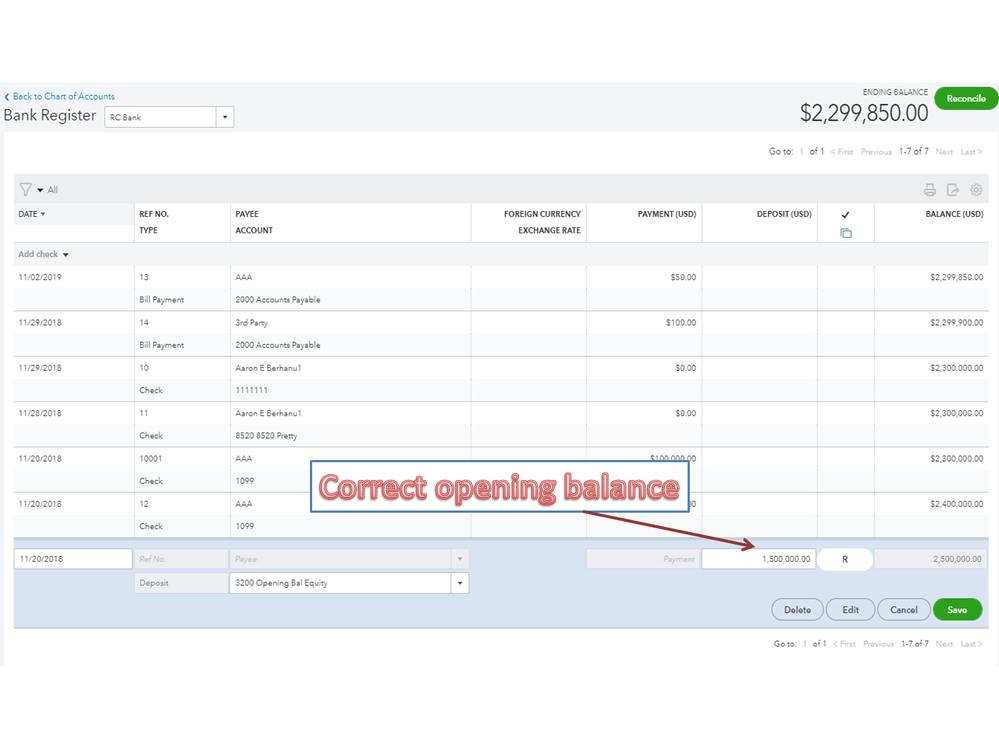Click the Edit button
The height and width of the screenshot is (749, 999).
coord(850,610)
